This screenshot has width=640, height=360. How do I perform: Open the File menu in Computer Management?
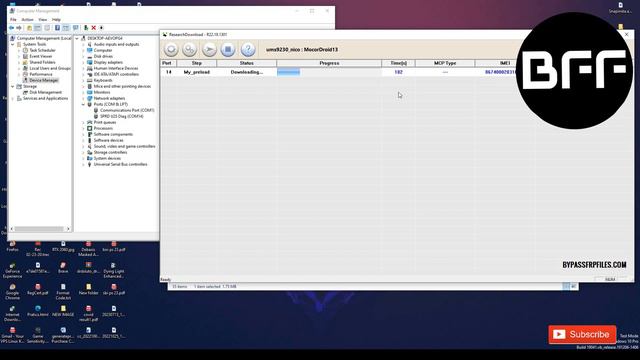tap(13, 20)
